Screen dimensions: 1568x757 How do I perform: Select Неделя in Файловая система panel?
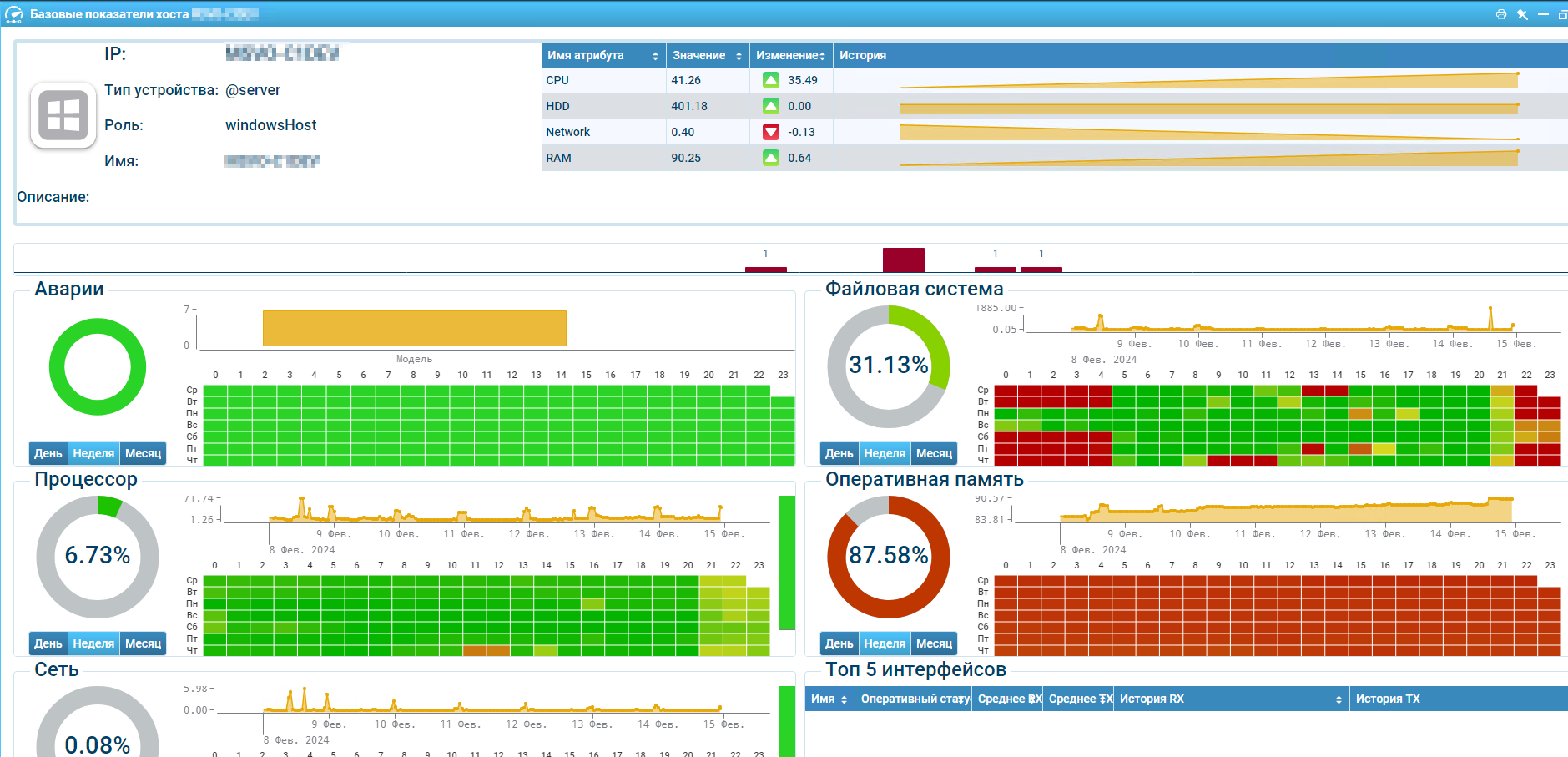[x=885, y=453]
